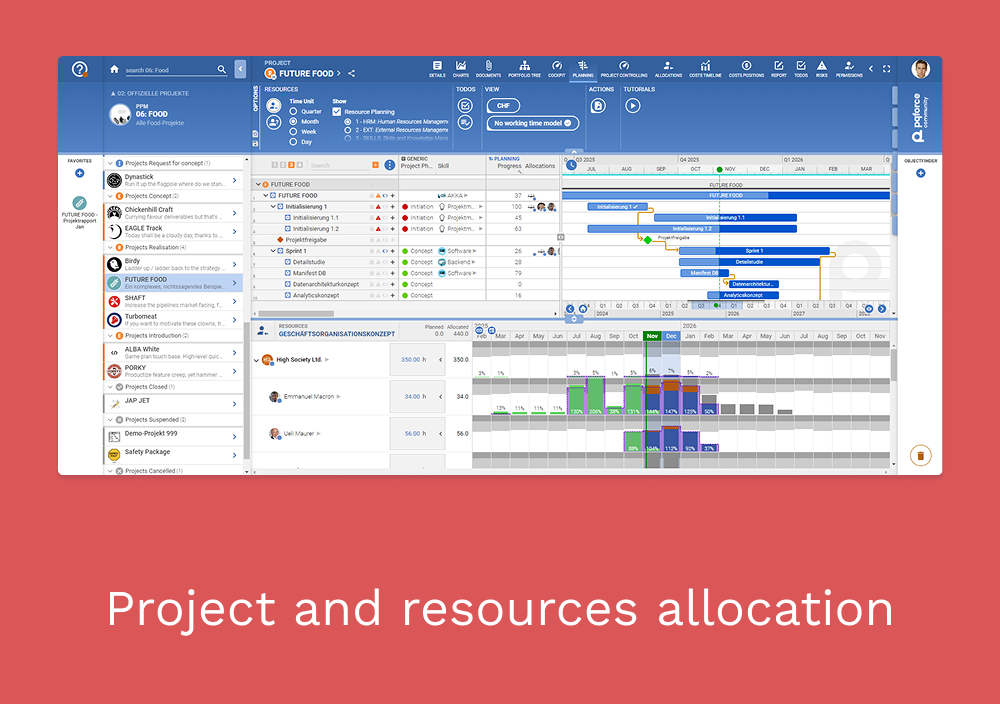Open the Portfolio Tree view

[x=524, y=68]
